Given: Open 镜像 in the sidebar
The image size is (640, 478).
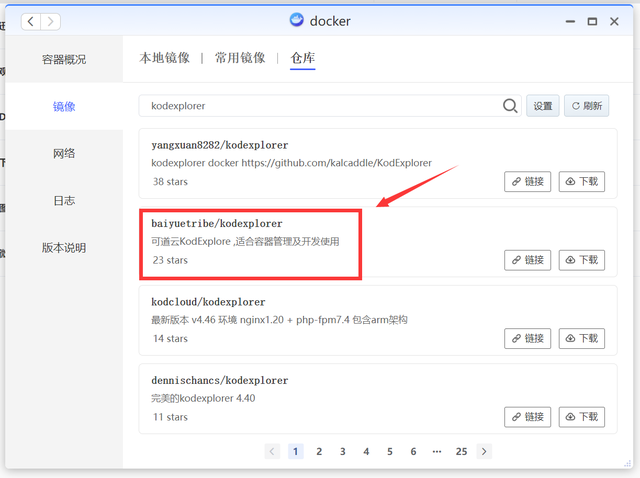Looking at the screenshot, I should 64,107.
